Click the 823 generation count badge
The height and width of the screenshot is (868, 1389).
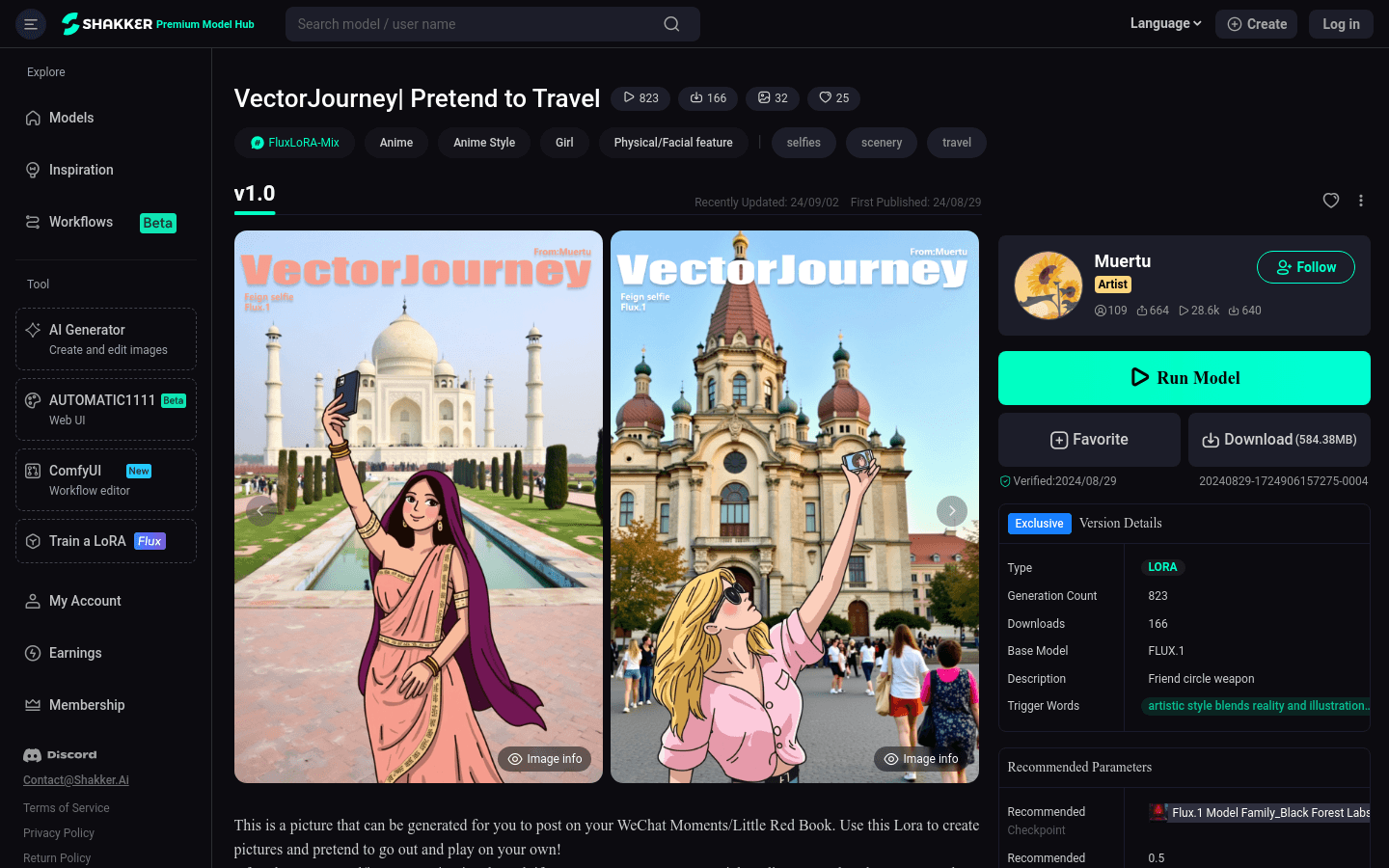coord(640,98)
